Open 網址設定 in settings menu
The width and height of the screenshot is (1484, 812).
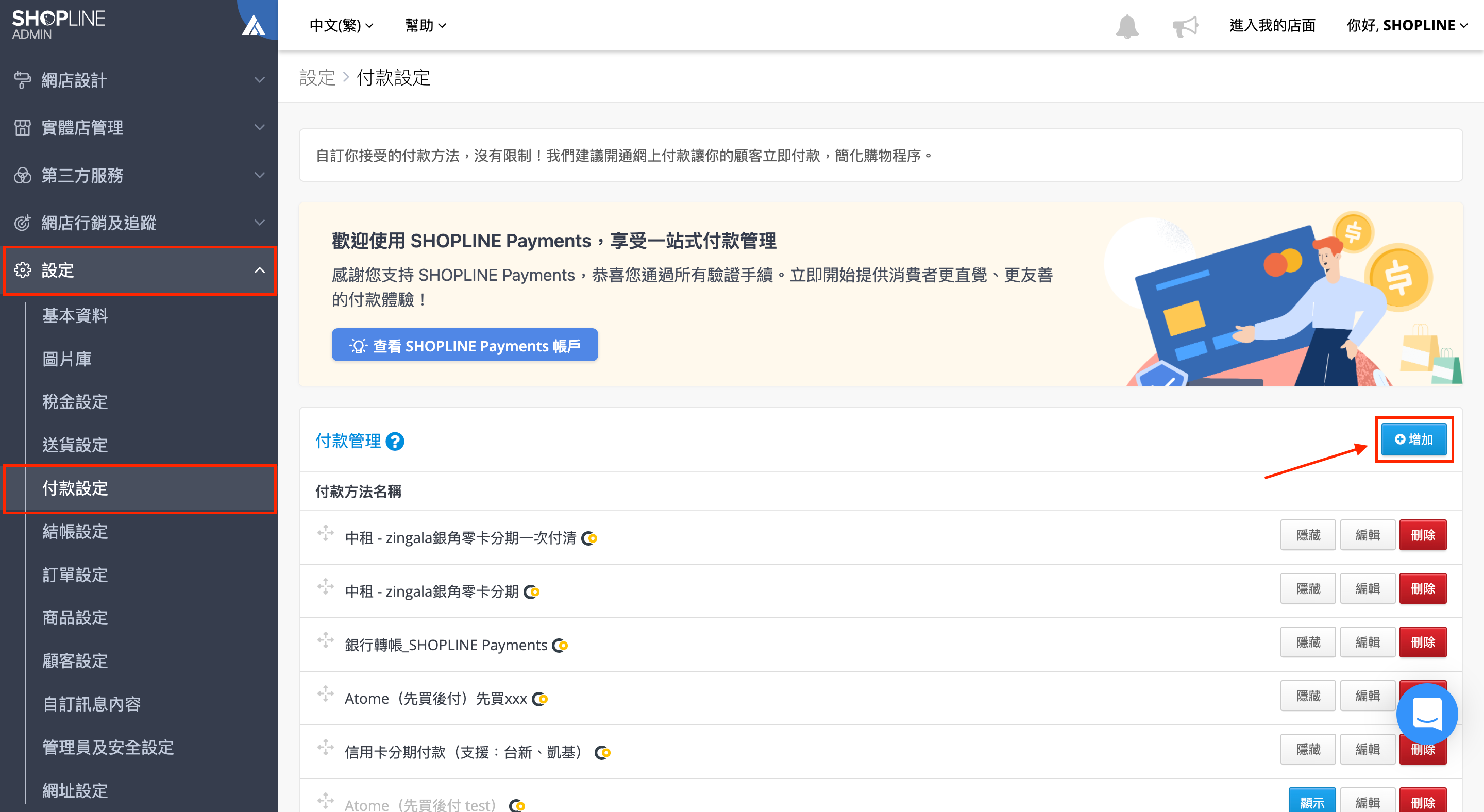coord(75,791)
